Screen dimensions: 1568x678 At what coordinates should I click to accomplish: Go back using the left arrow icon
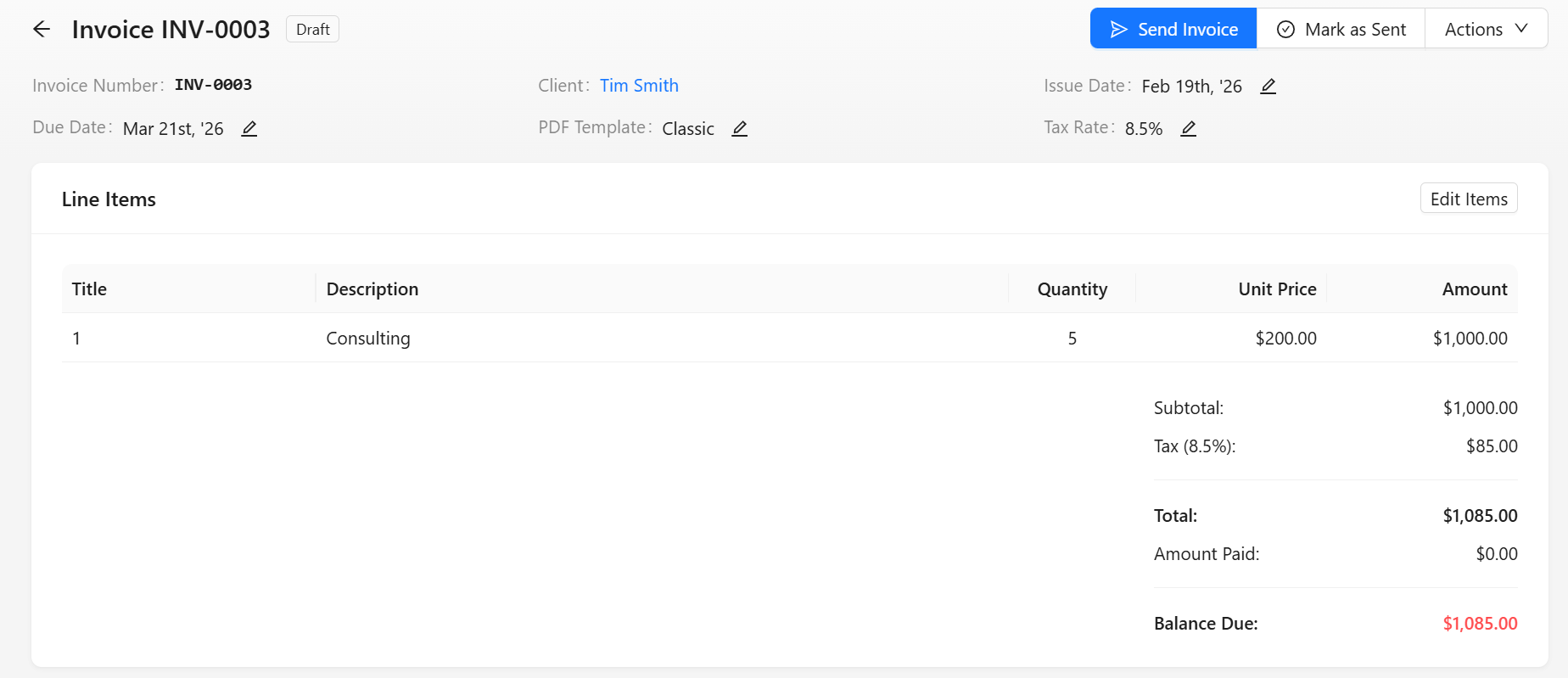[x=42, y=30]
